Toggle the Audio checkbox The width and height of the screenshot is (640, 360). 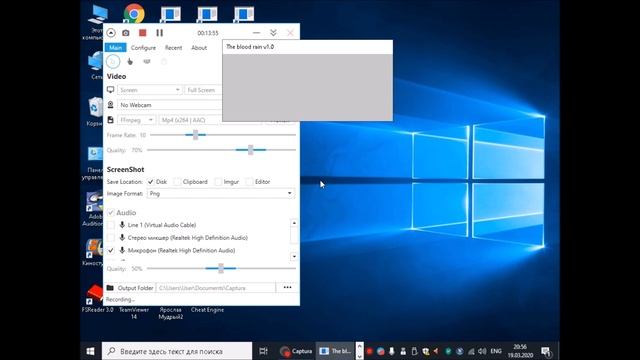pyautogui.click(x=111, y=213)
